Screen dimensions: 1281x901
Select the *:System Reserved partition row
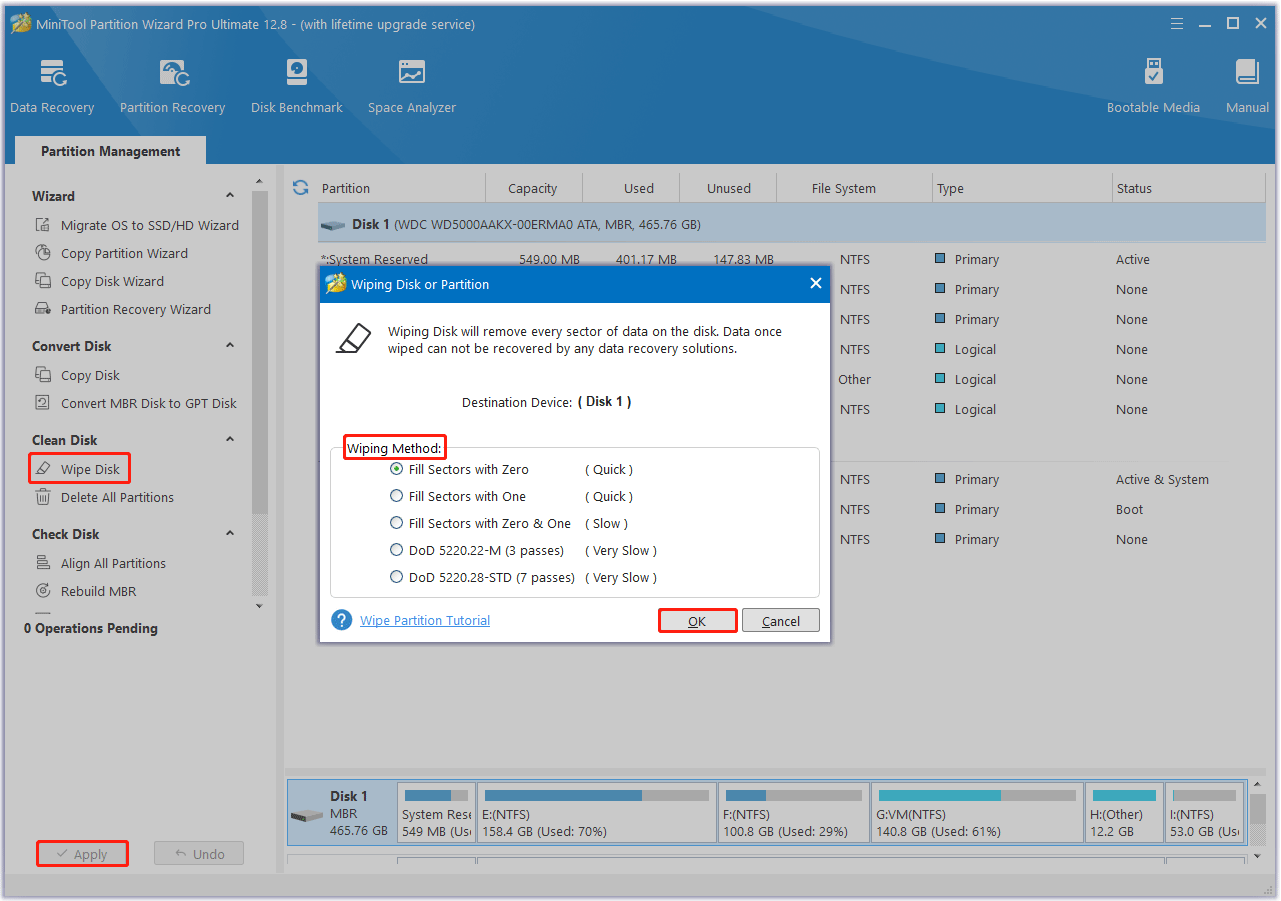pos(792,259)
